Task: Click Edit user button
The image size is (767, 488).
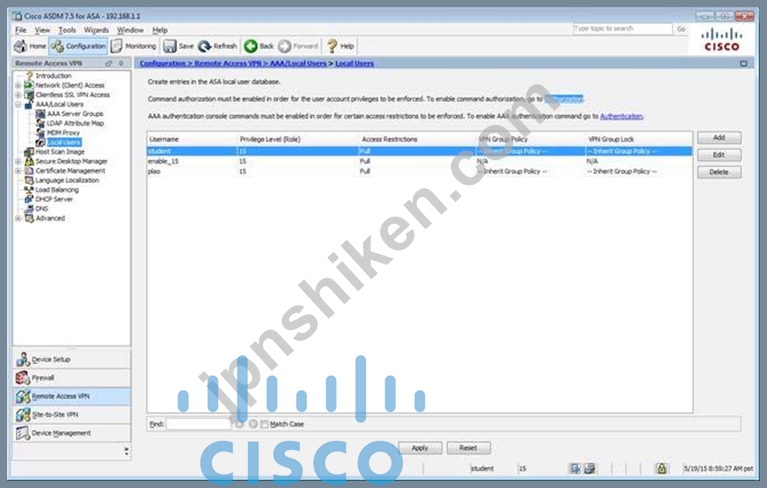Action: coord(719,155)
